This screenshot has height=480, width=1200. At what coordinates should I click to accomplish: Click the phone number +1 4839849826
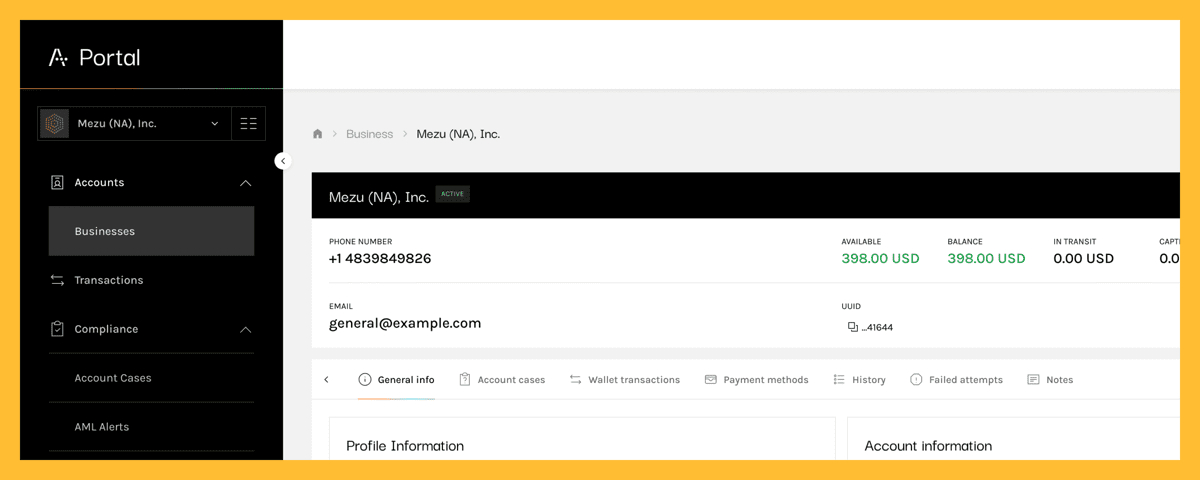380,259
